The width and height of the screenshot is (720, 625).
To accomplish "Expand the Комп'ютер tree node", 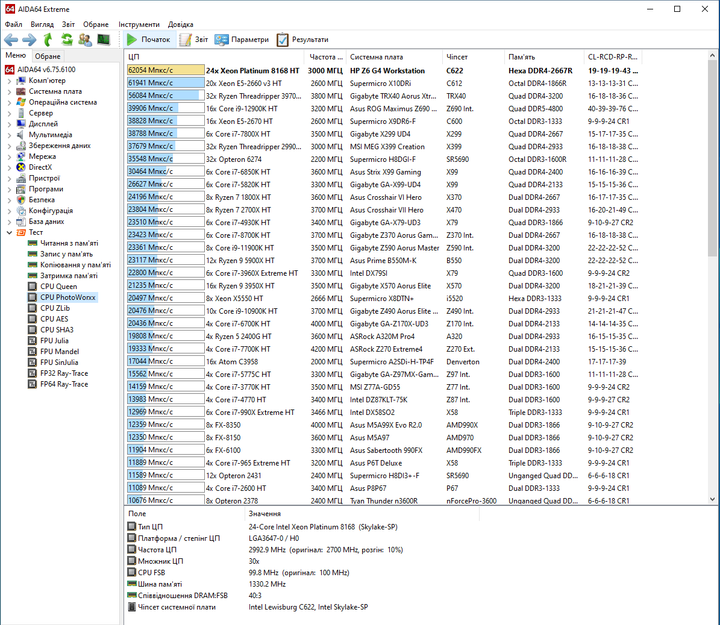I will pos(9,81).
